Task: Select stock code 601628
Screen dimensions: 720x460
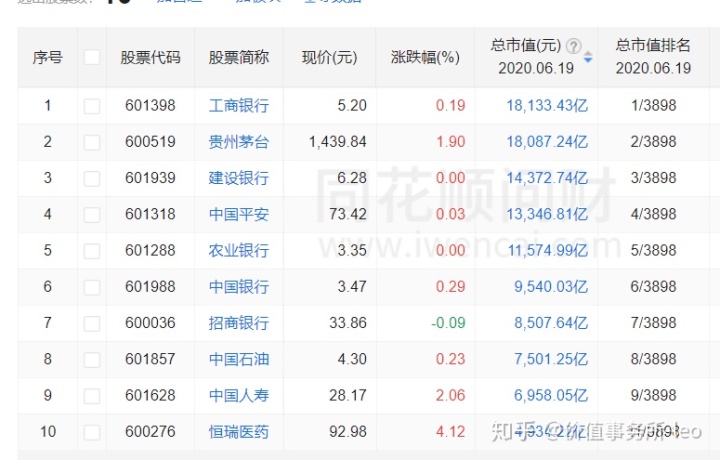Action: [x=150, y=396]
